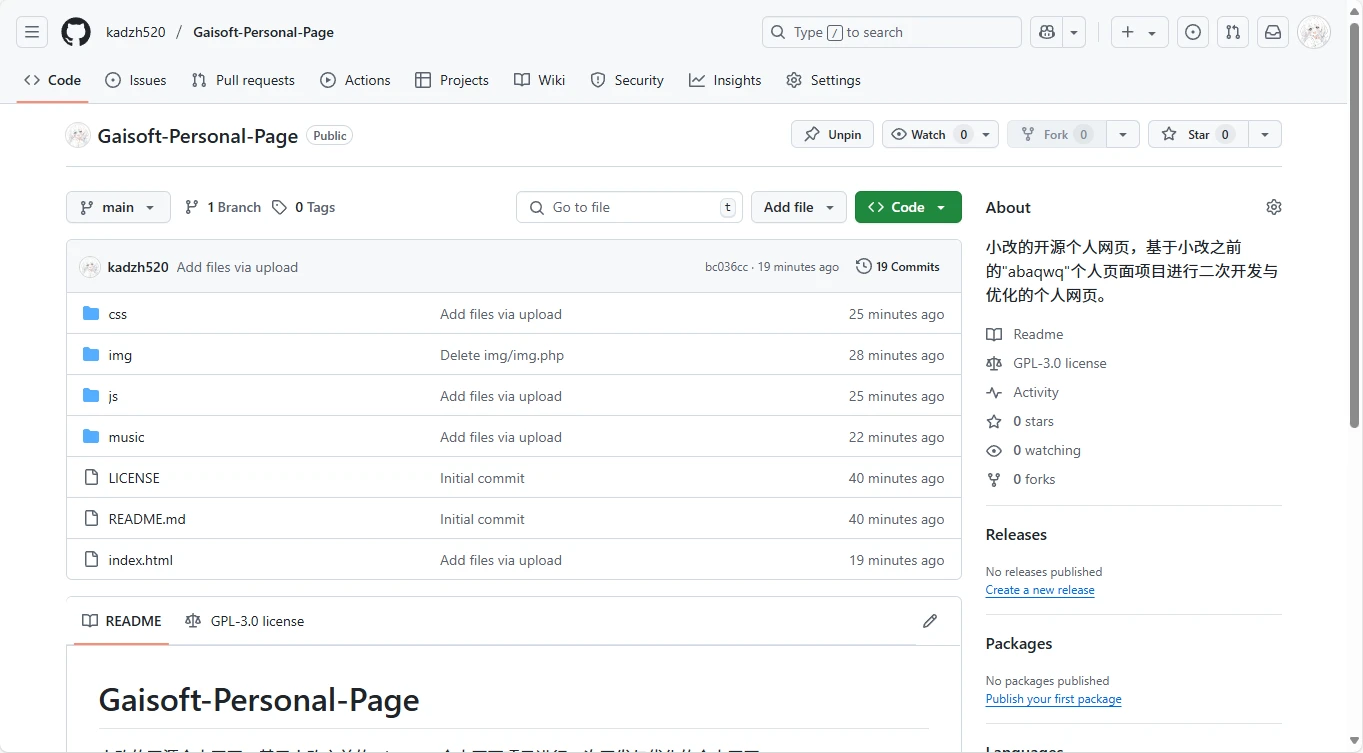This screenshot has height=753, width=1363.
Task: Open the user profile avatar menu
Action: point(1314,32)
